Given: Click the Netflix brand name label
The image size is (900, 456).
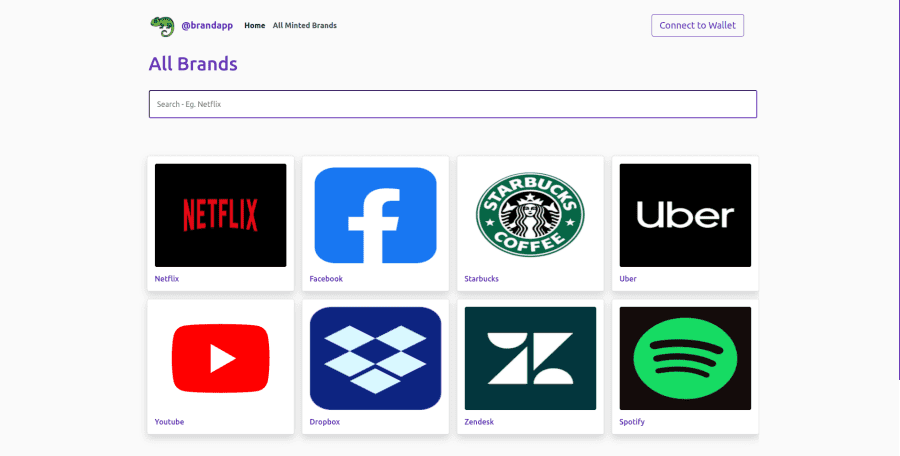Looking at the screenshot, I should (x=167, y=279).
